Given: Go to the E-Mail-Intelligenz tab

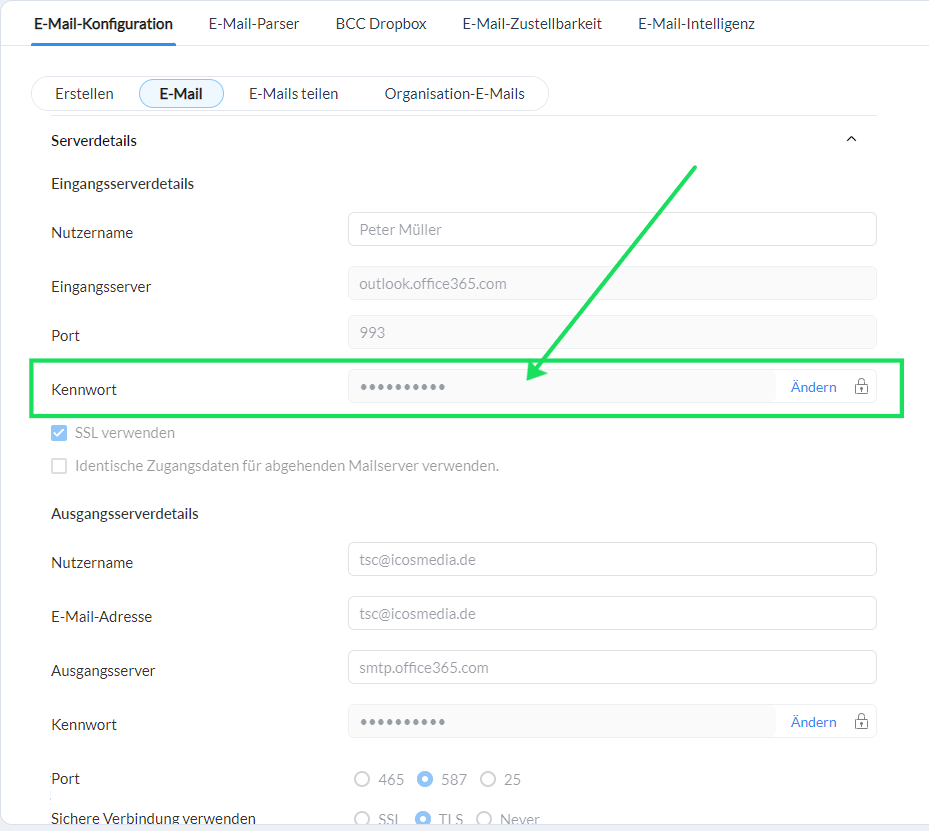Looking at the screenshot, I should (696, 24).
